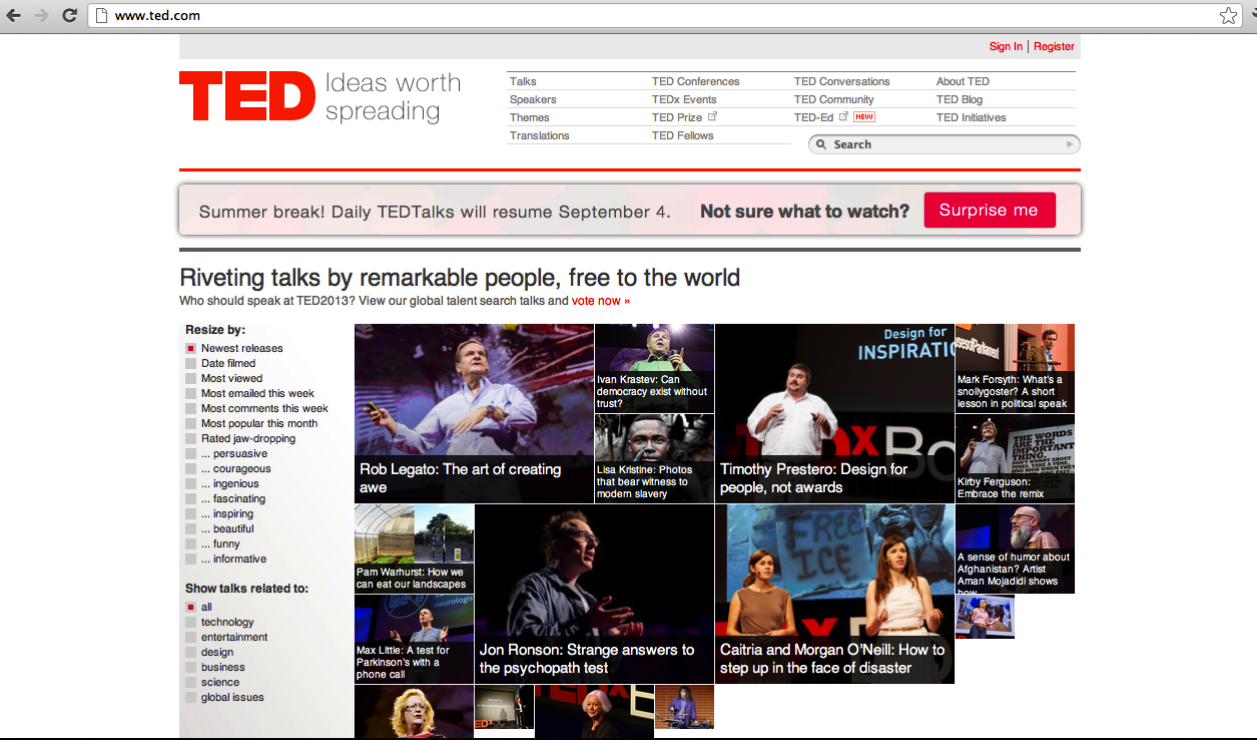Viewport: 1257px width, 740px height.
Task: Open the Rob Legato talk thumbnail
Action: (474, 412)
